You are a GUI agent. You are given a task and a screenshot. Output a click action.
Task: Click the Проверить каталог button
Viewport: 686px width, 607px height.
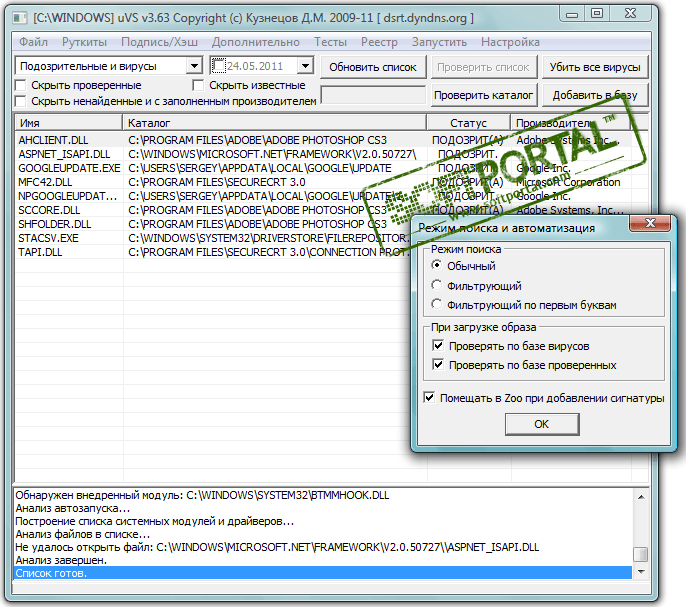(483, 95)
